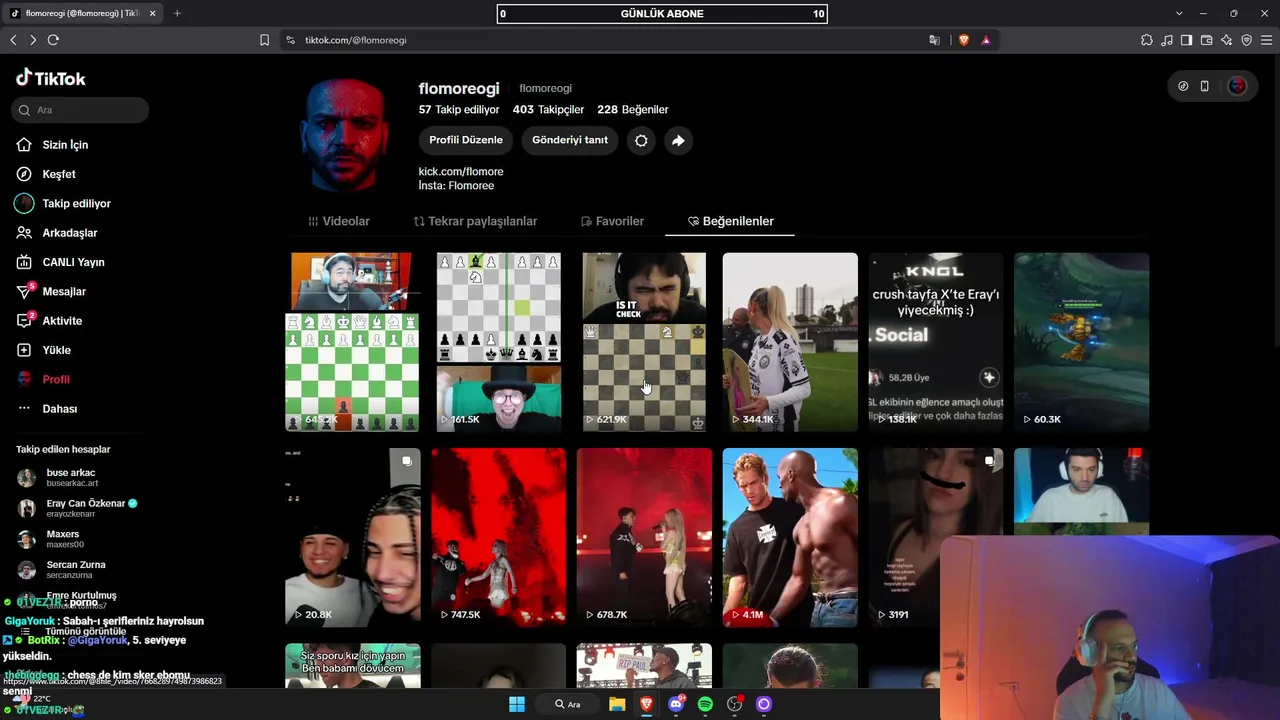
Task: Go forward in browser history
Action: click(32, 40)
